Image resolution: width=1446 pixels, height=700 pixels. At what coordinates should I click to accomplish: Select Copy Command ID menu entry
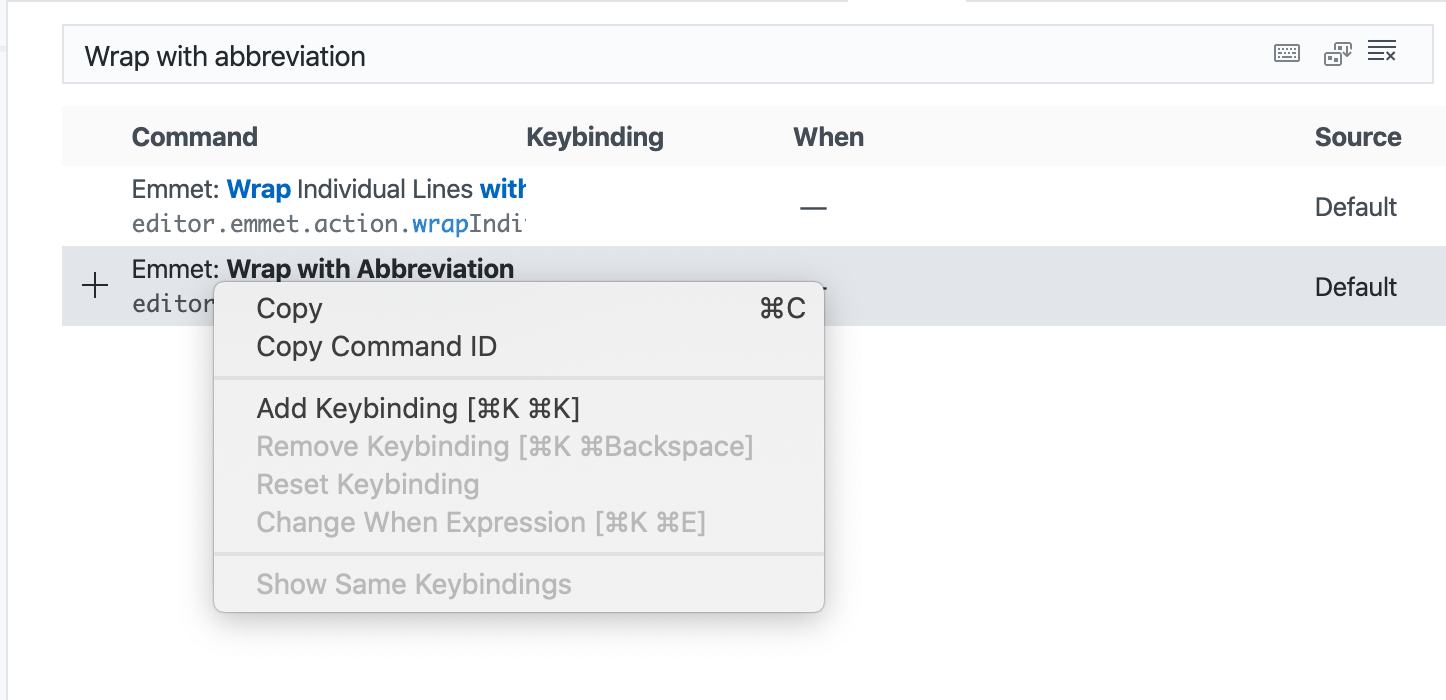pyautogui.click(x=376, y=347)
